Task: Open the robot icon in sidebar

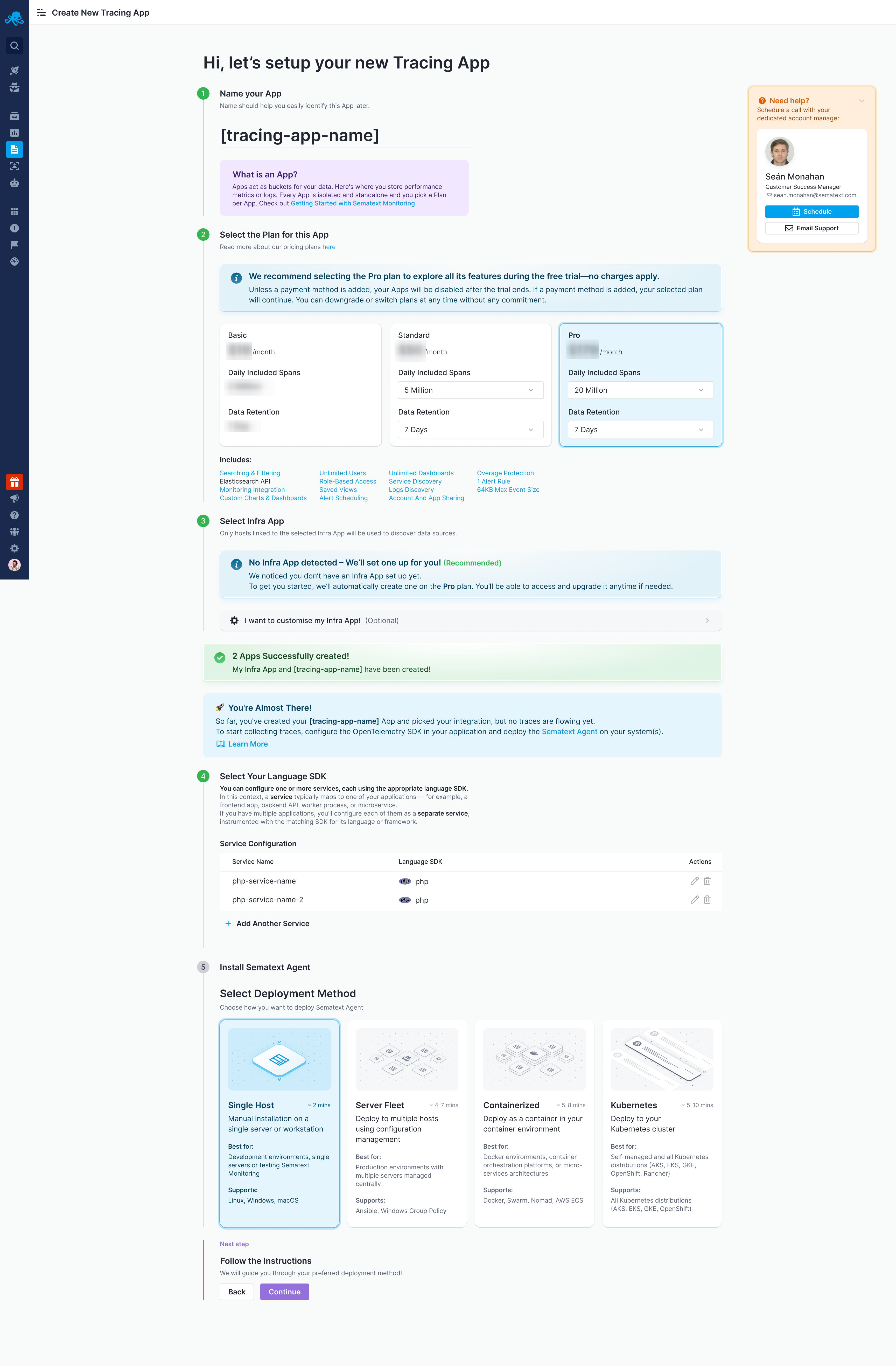Action: [x=14, y=183]
